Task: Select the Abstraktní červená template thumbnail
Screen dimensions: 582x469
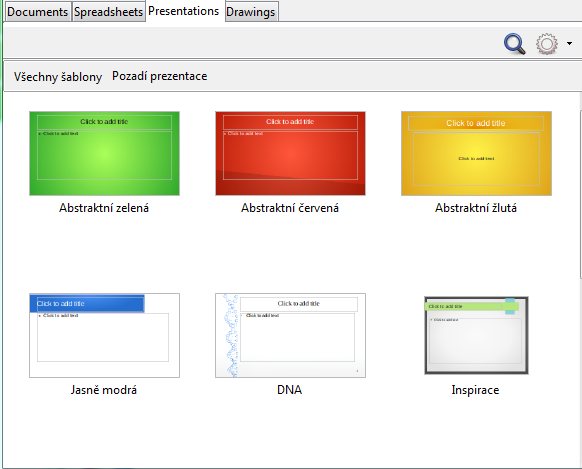Action: [x=290, y=153]
